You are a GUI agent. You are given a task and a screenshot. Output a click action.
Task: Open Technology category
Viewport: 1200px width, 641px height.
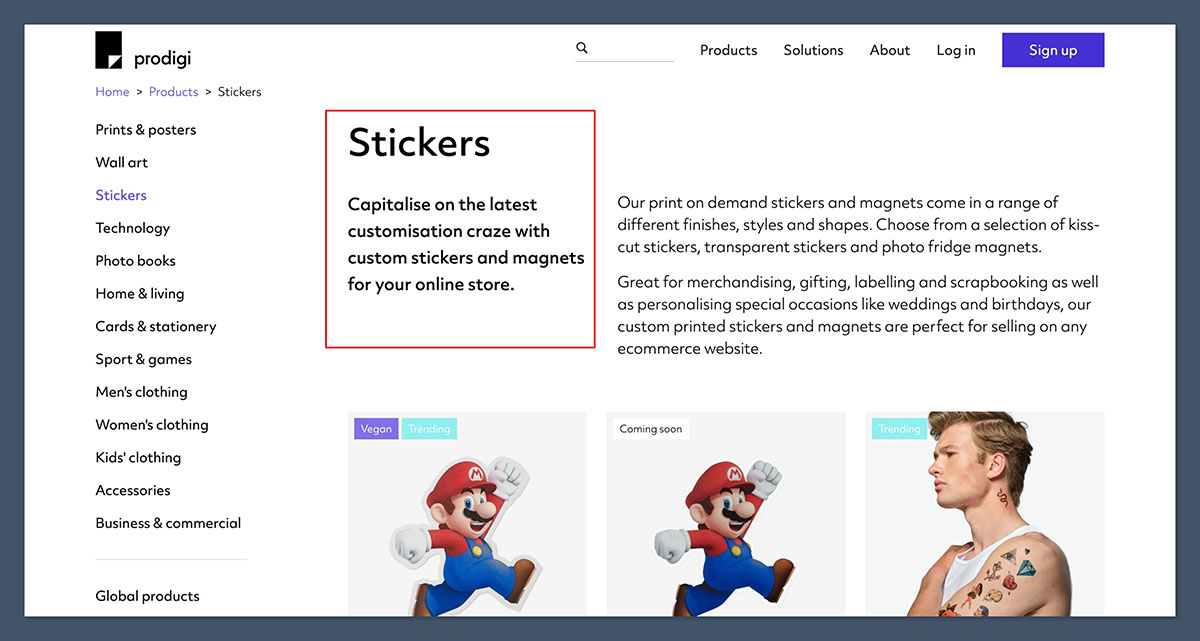click(x=133, y=228)
